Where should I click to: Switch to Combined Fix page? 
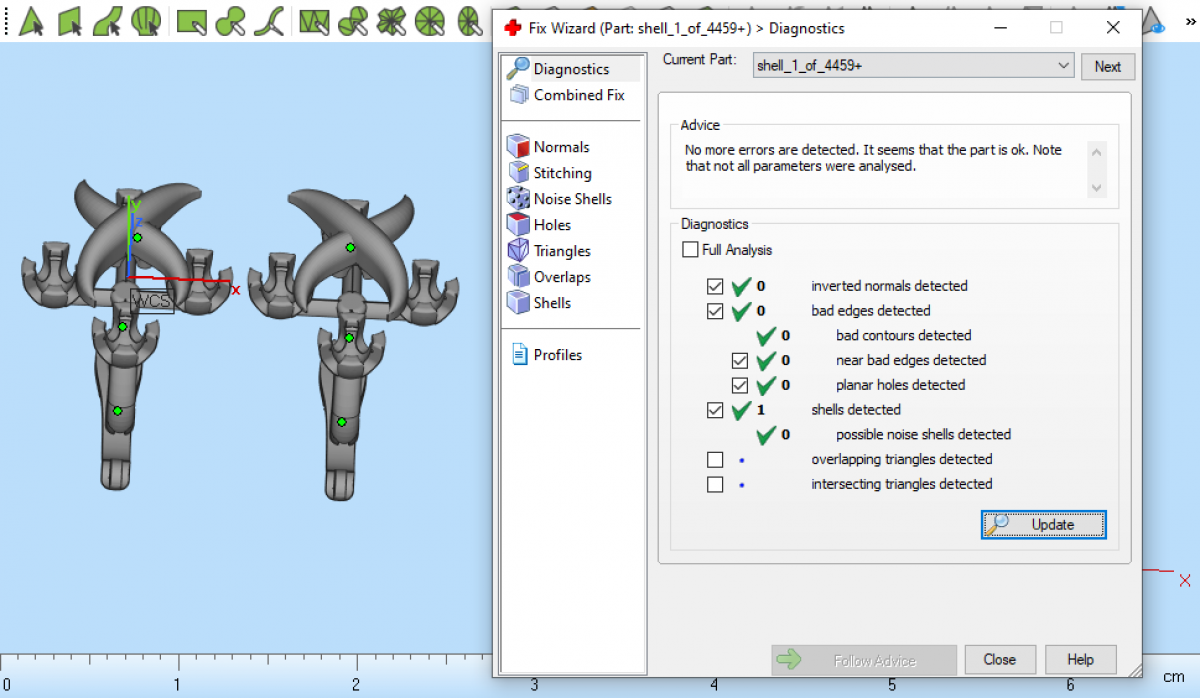[578, 95]
